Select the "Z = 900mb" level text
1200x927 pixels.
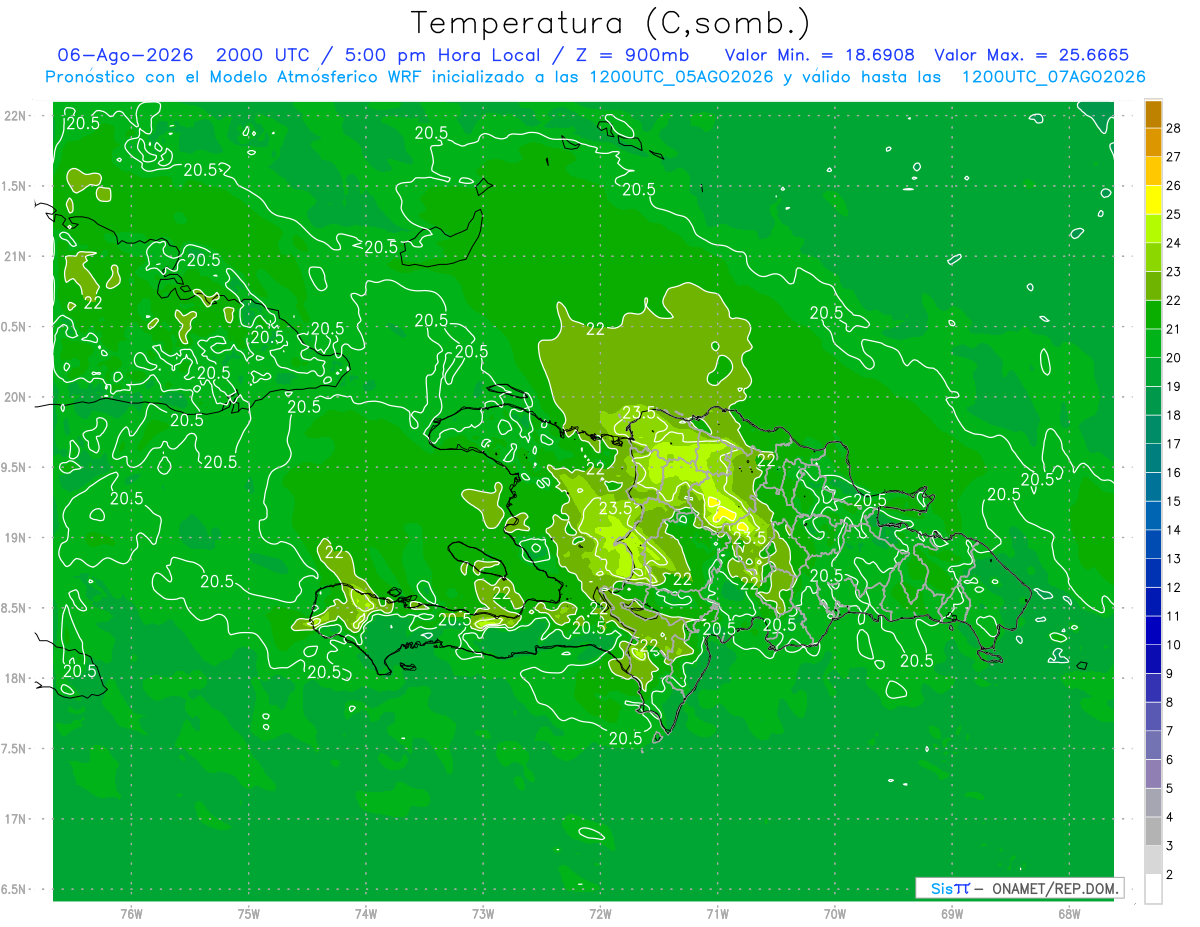[632, 55]
